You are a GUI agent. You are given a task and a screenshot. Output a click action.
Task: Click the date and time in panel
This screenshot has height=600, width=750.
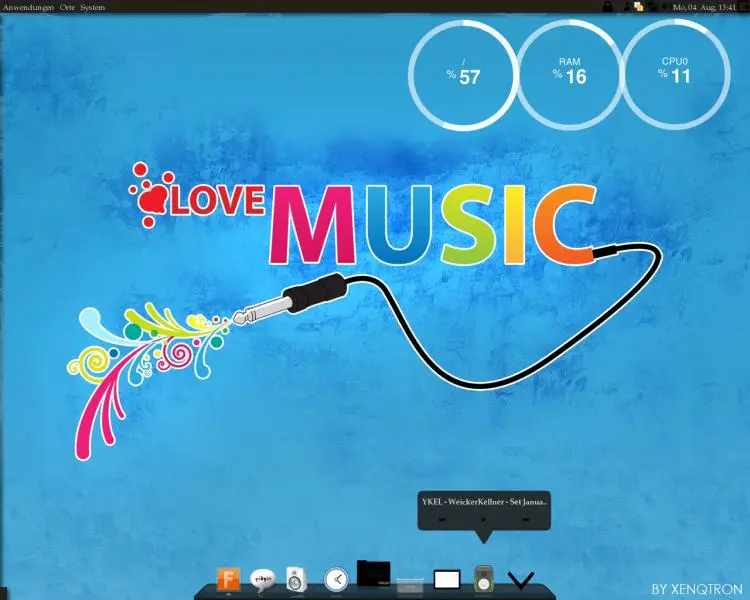pyautogui.click(x=705, y=6)
